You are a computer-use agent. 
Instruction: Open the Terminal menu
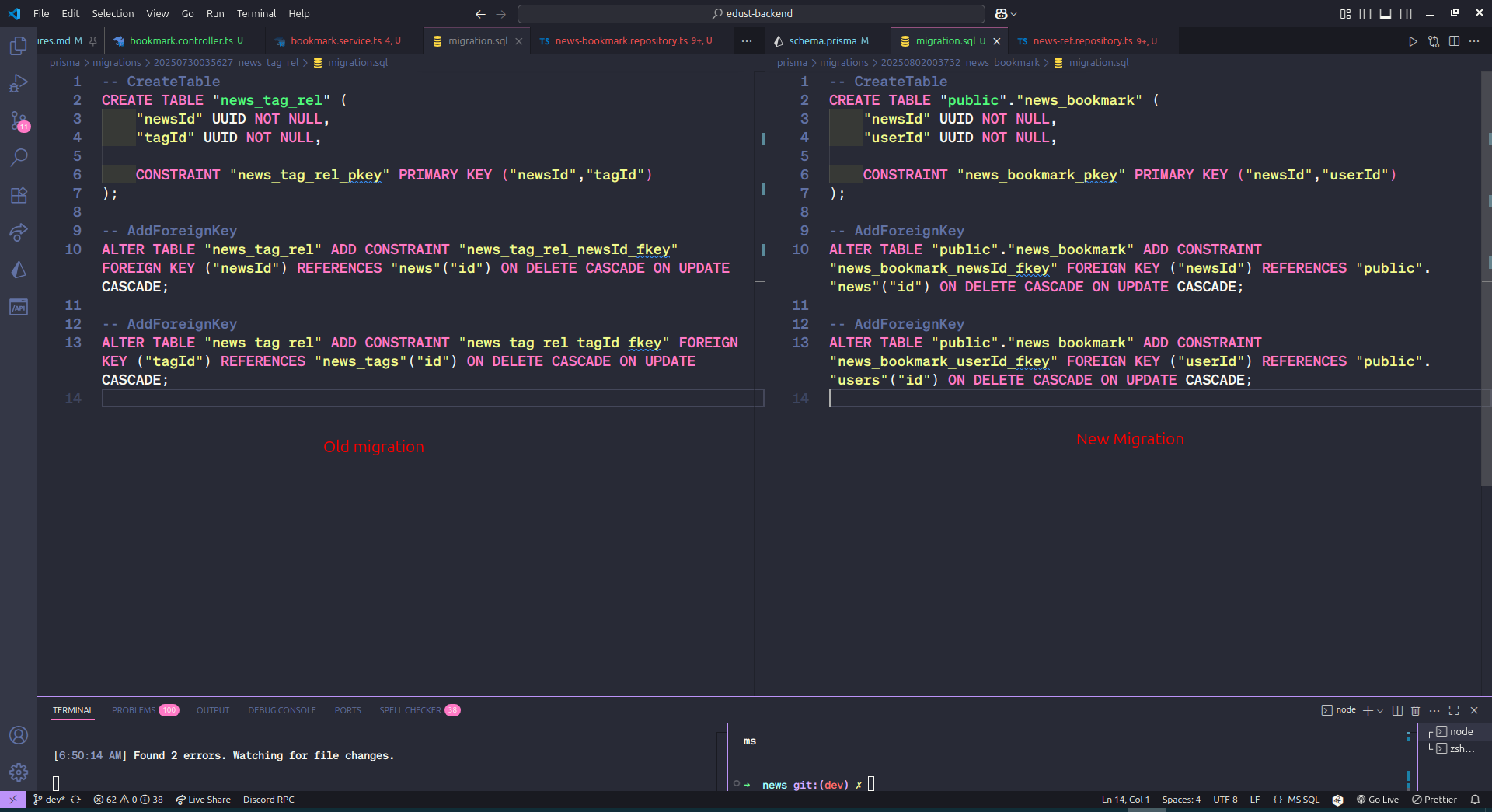(x=256, y=14)
